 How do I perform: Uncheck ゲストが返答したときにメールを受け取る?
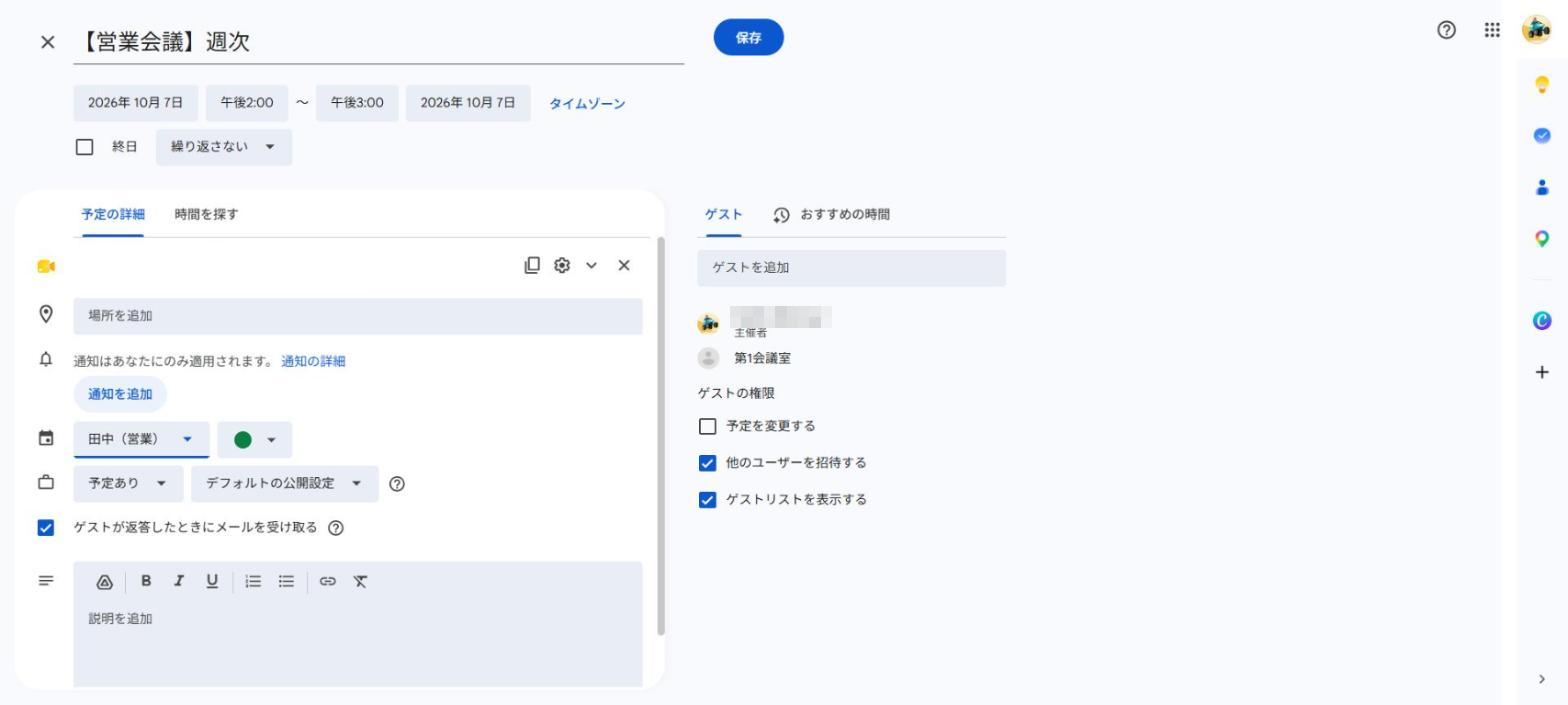point(46,528)
